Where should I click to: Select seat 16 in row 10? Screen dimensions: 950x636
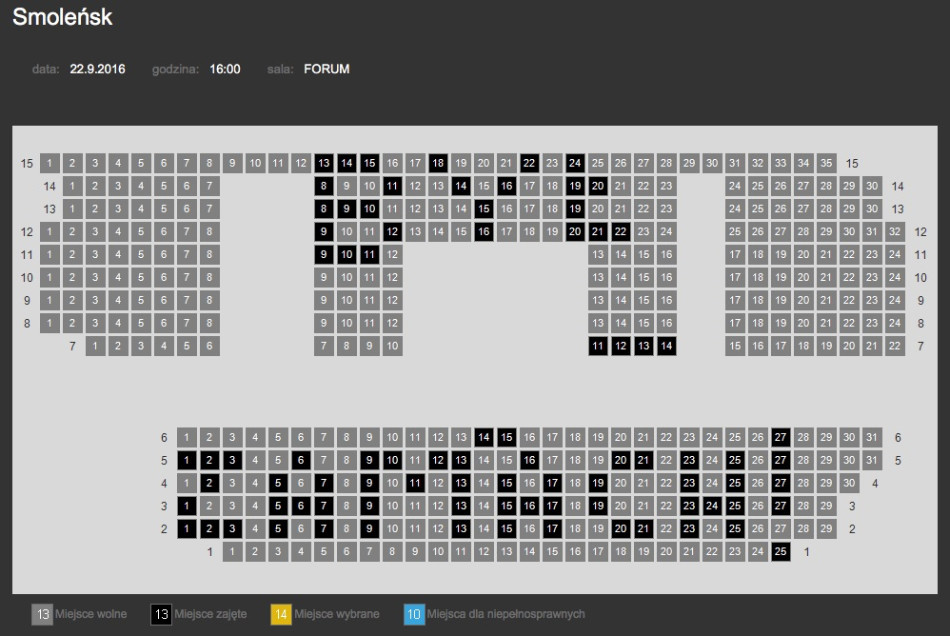pyautogui.click(x=666, y=277)
